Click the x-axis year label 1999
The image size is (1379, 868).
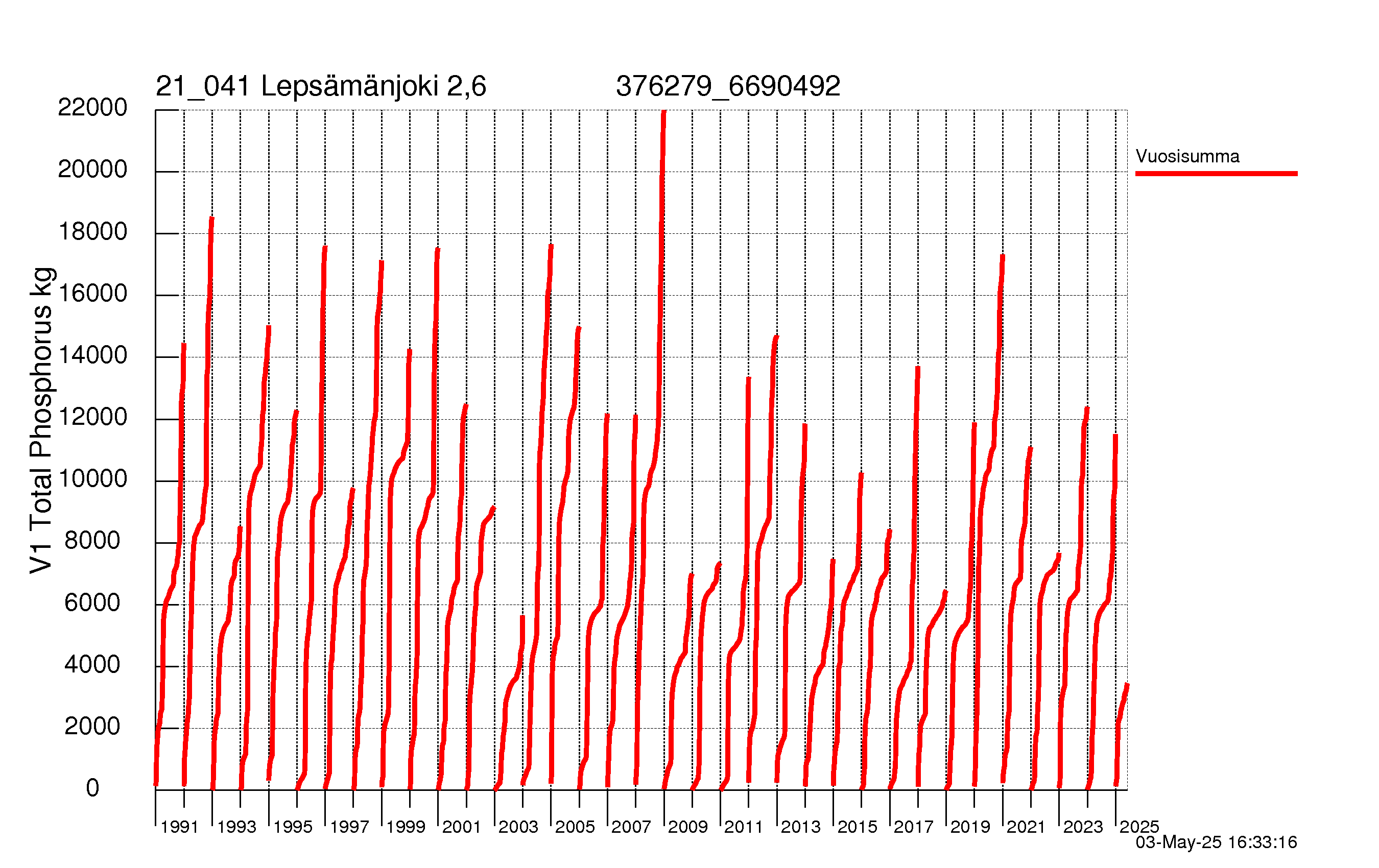coord(406,827)
